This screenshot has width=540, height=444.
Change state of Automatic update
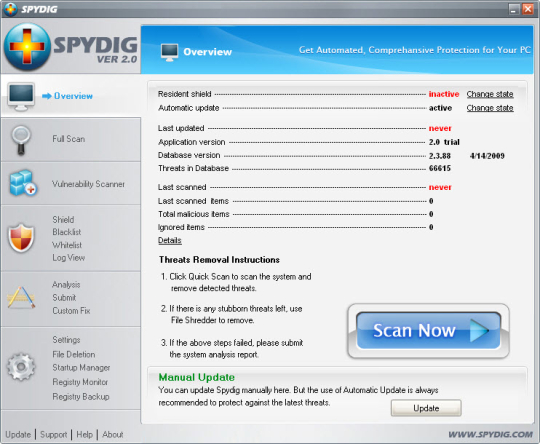[x=490, y=108]
